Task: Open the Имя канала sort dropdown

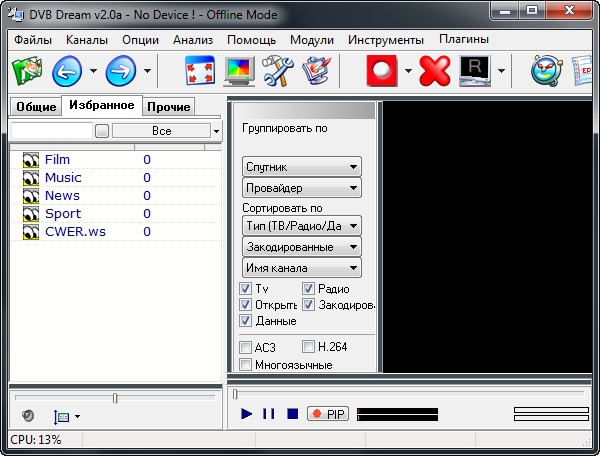Action: [x=301, y=268]
